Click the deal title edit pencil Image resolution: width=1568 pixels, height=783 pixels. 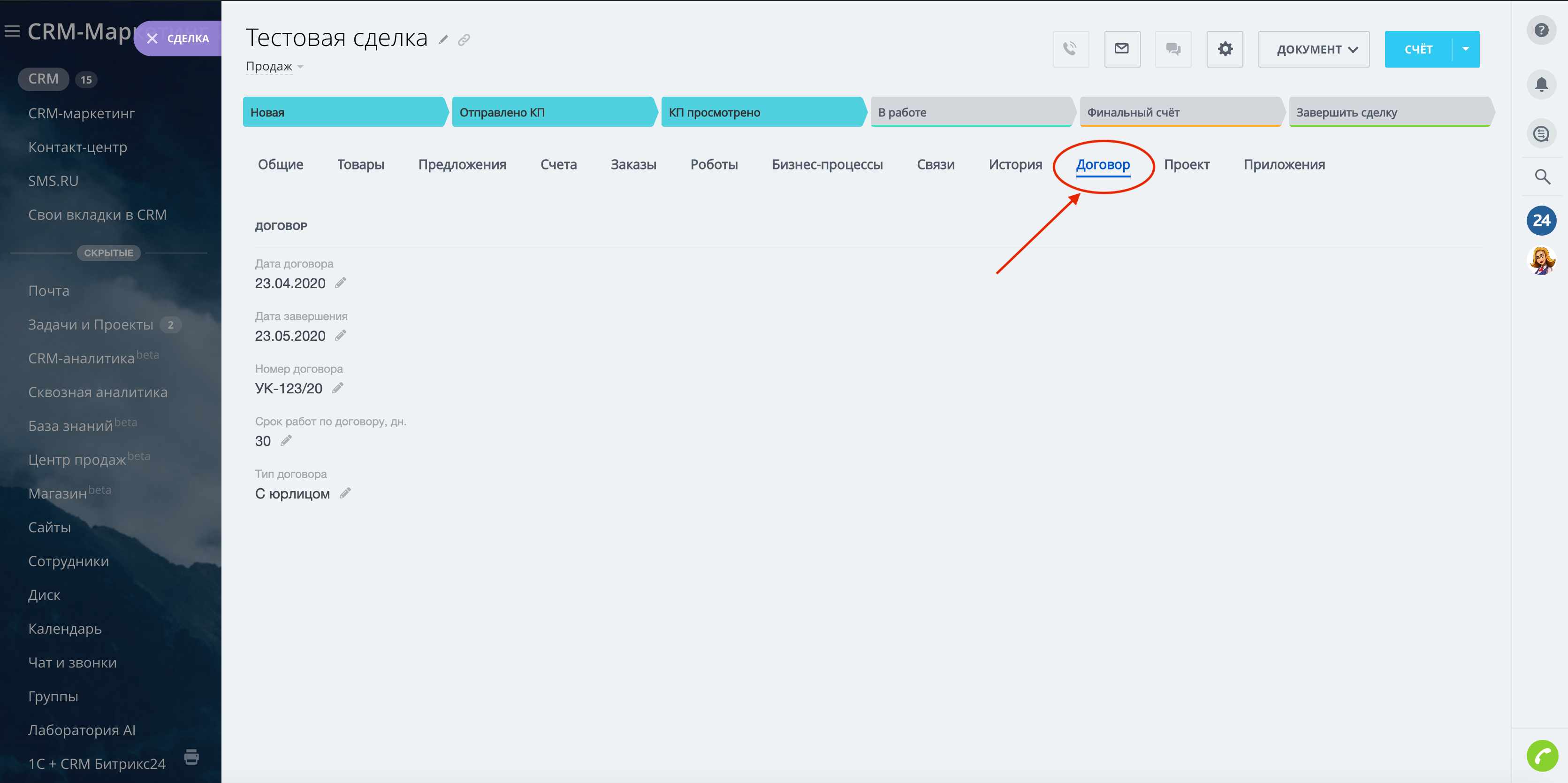(444, 39)
